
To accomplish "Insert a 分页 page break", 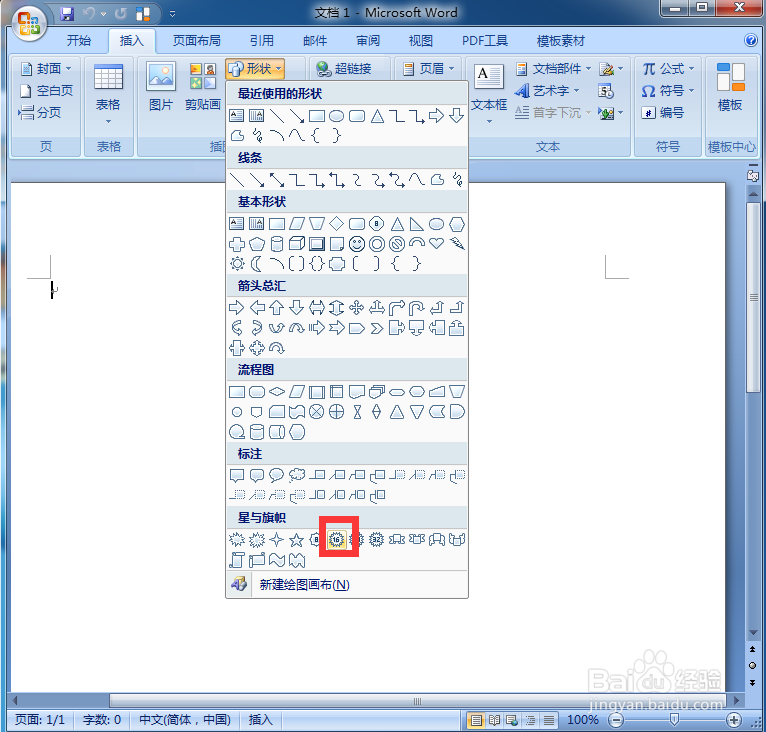I will point(40,113).
